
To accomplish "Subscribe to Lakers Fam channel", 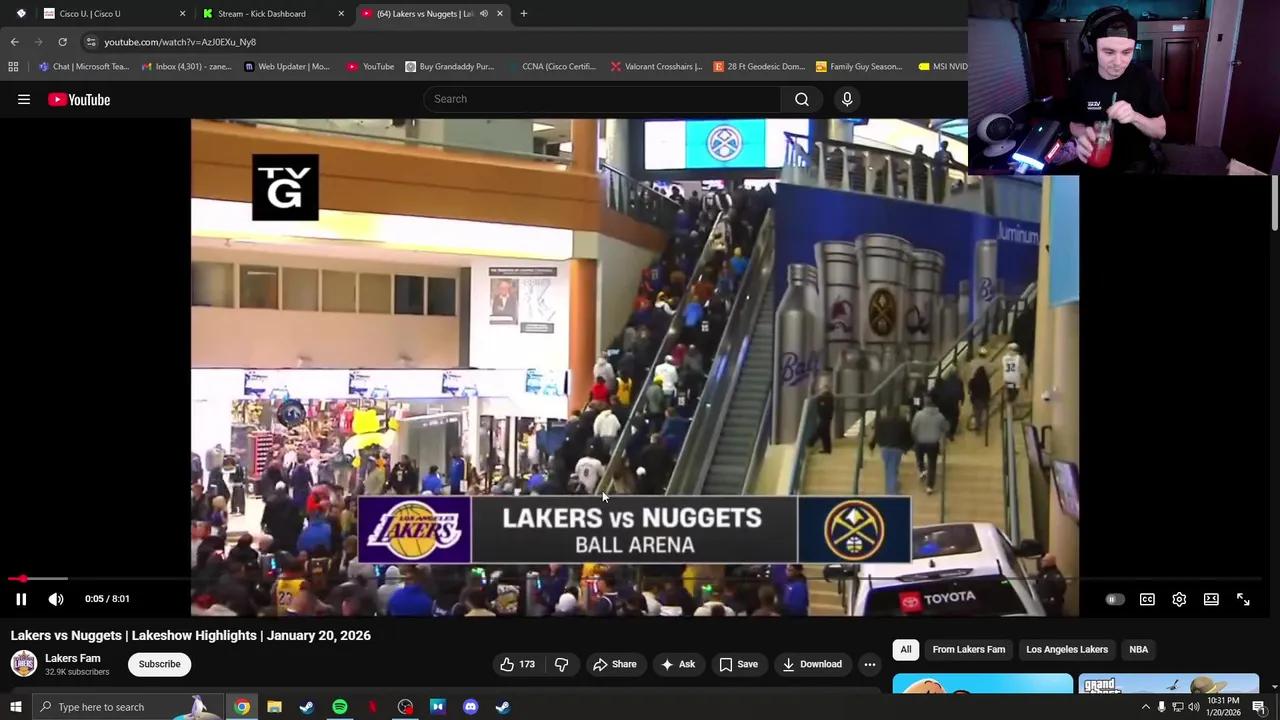I will click(159, 664).
